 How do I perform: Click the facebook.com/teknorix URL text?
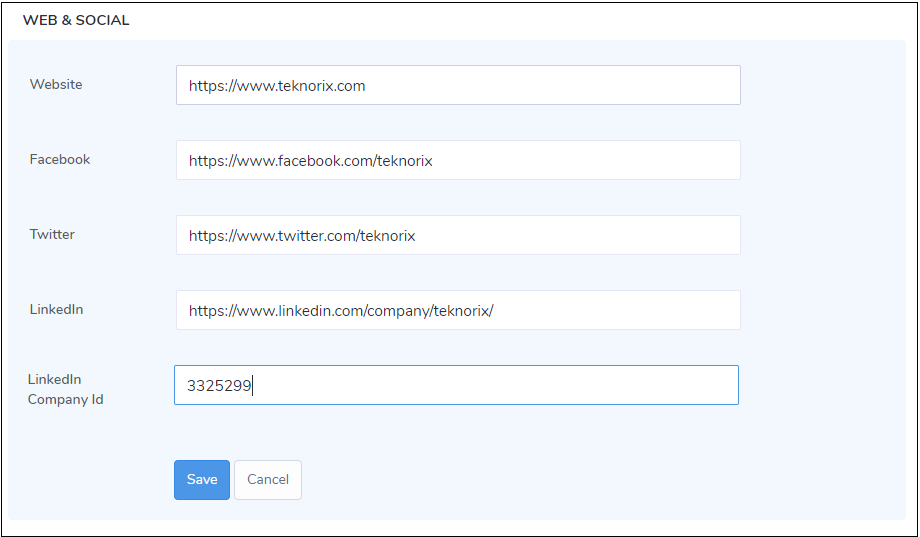[310, 161]
